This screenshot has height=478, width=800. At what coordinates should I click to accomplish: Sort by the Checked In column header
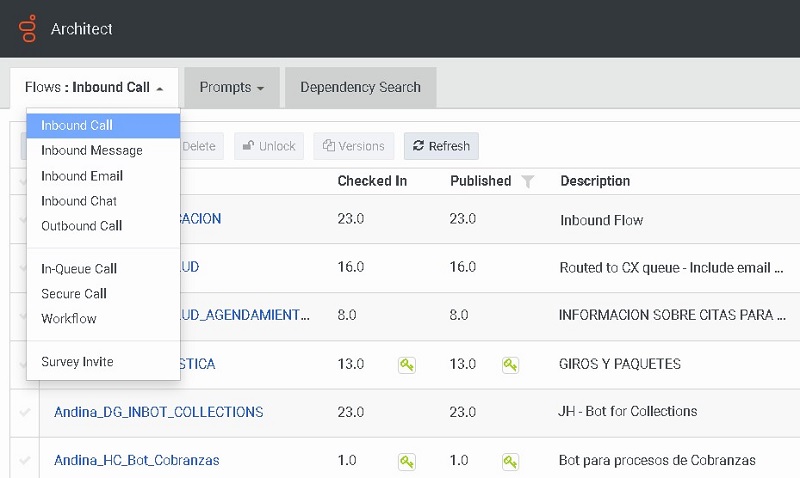(x=372, y=181)
